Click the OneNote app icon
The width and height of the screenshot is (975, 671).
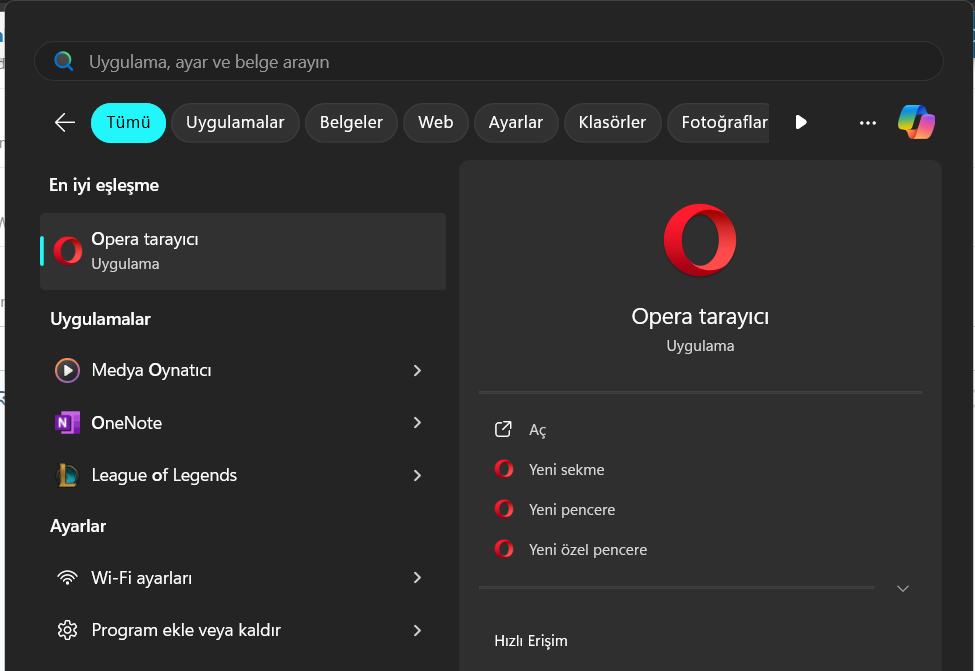click(66, 422)
